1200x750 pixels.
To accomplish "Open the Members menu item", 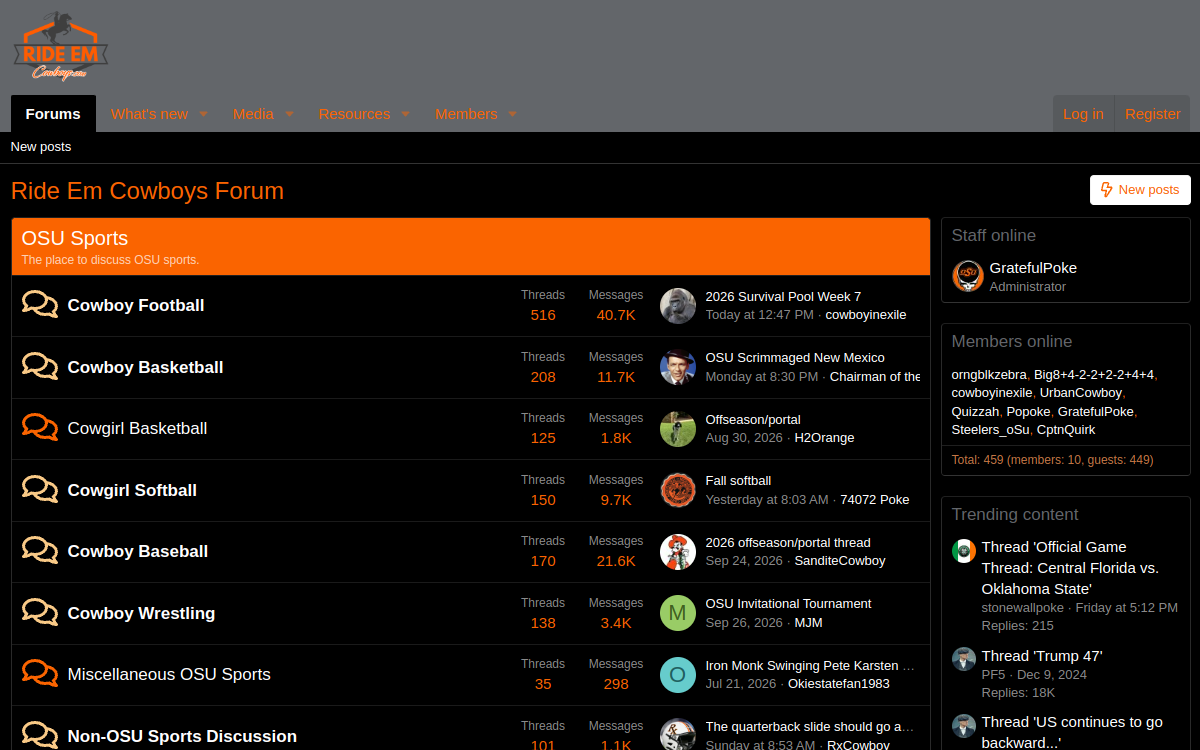I will coord(466,114).
